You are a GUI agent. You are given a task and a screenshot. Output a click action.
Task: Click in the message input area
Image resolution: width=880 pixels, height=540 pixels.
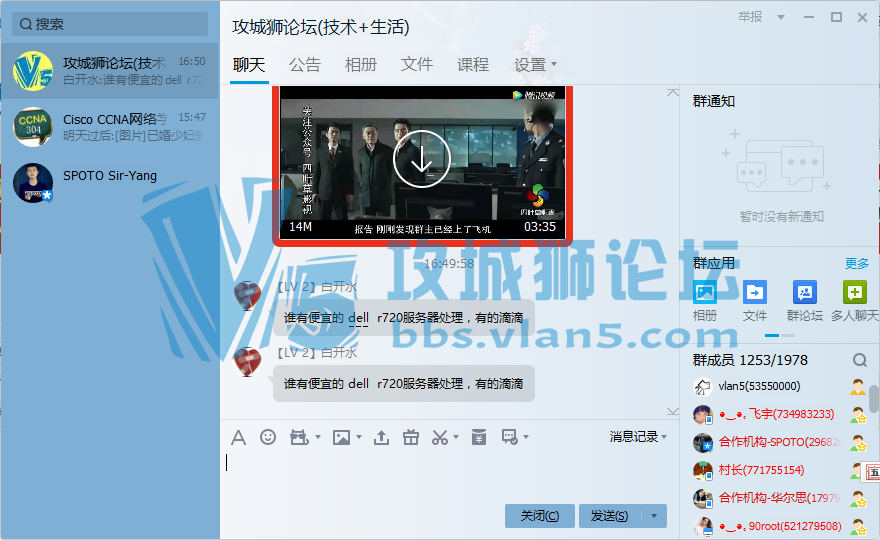coord(447,474)
